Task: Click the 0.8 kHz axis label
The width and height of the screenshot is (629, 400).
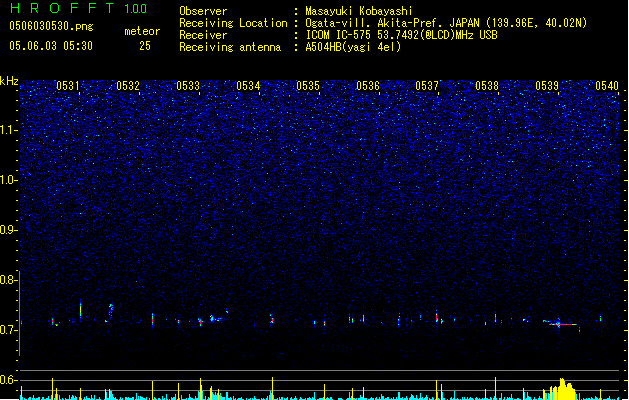Action: [x=9, y=280]
